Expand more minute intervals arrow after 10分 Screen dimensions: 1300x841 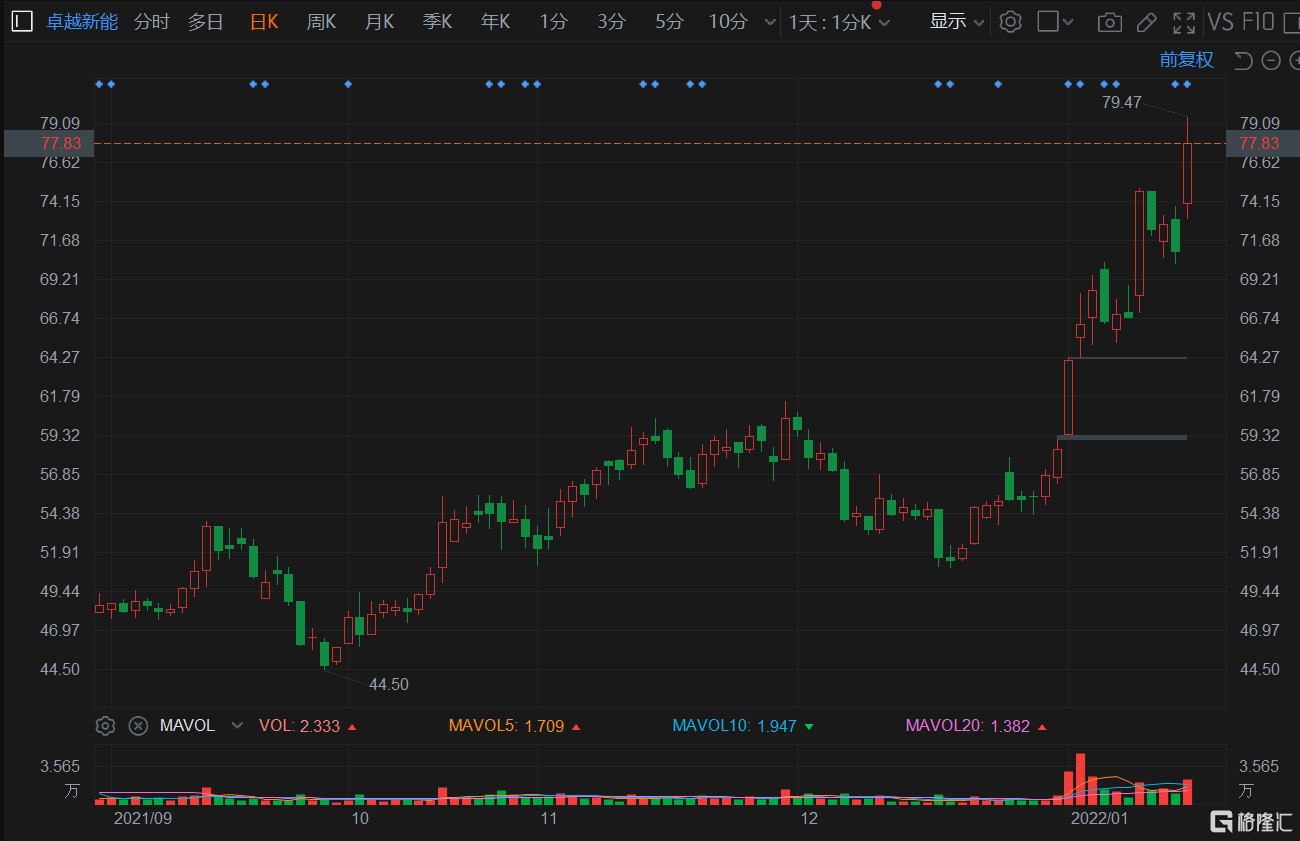coord(769,22)
